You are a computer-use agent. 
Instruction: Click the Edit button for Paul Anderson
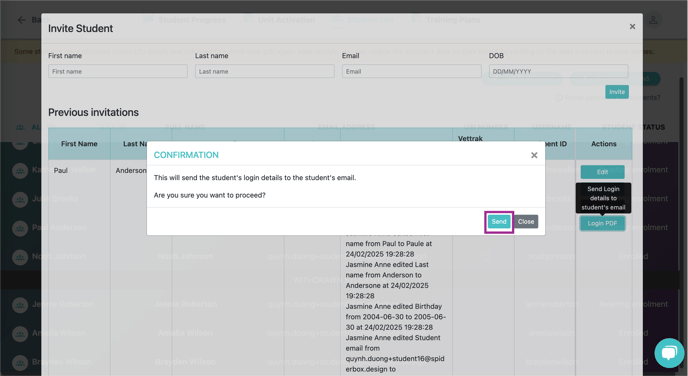click(x=602, y=172)
